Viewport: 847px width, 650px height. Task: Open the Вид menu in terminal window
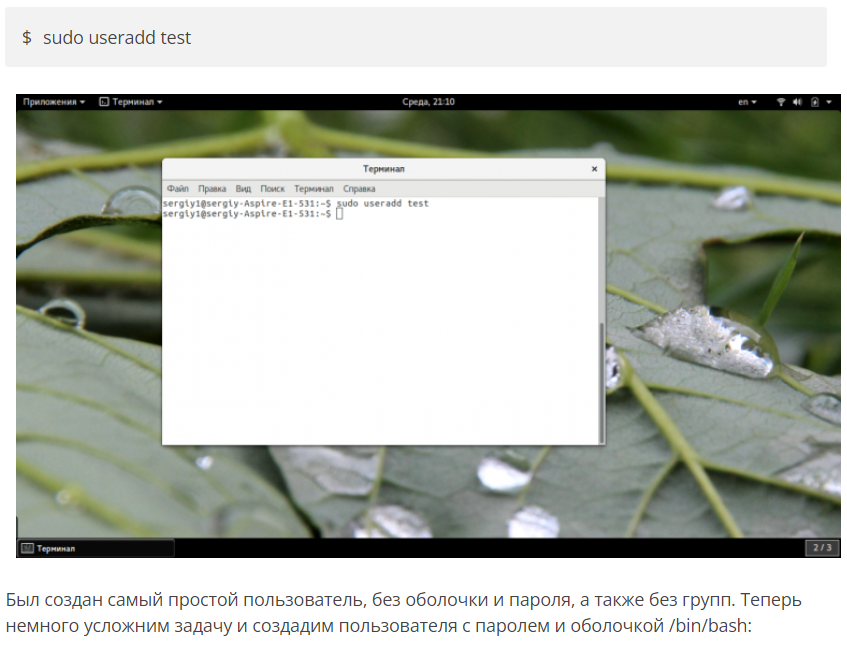click(243, 189)
